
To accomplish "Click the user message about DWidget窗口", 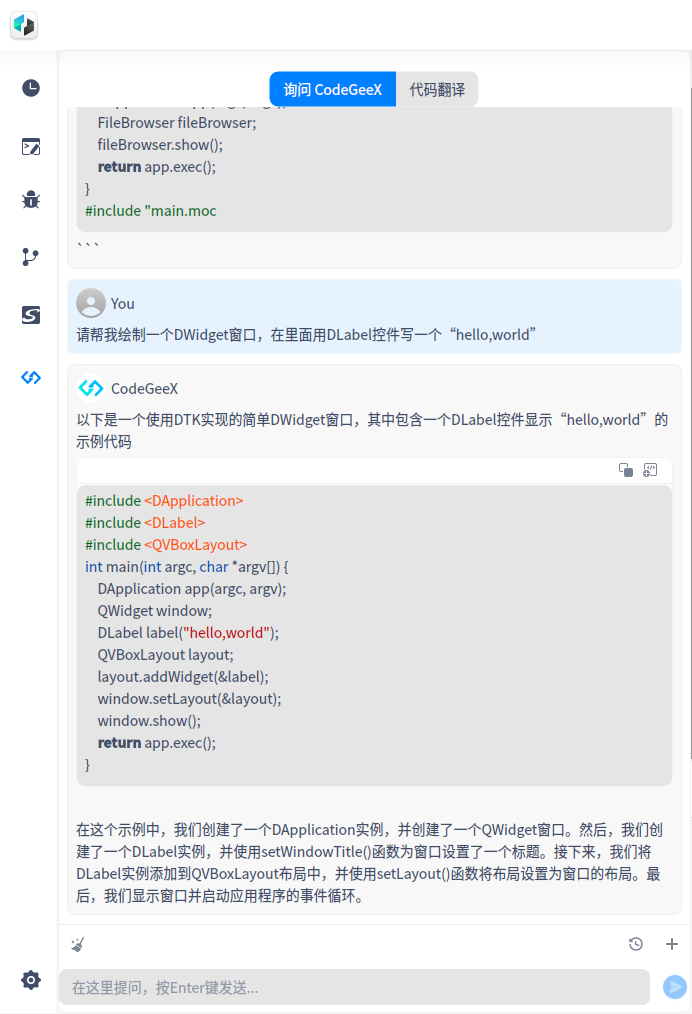I will coord(307,334).
